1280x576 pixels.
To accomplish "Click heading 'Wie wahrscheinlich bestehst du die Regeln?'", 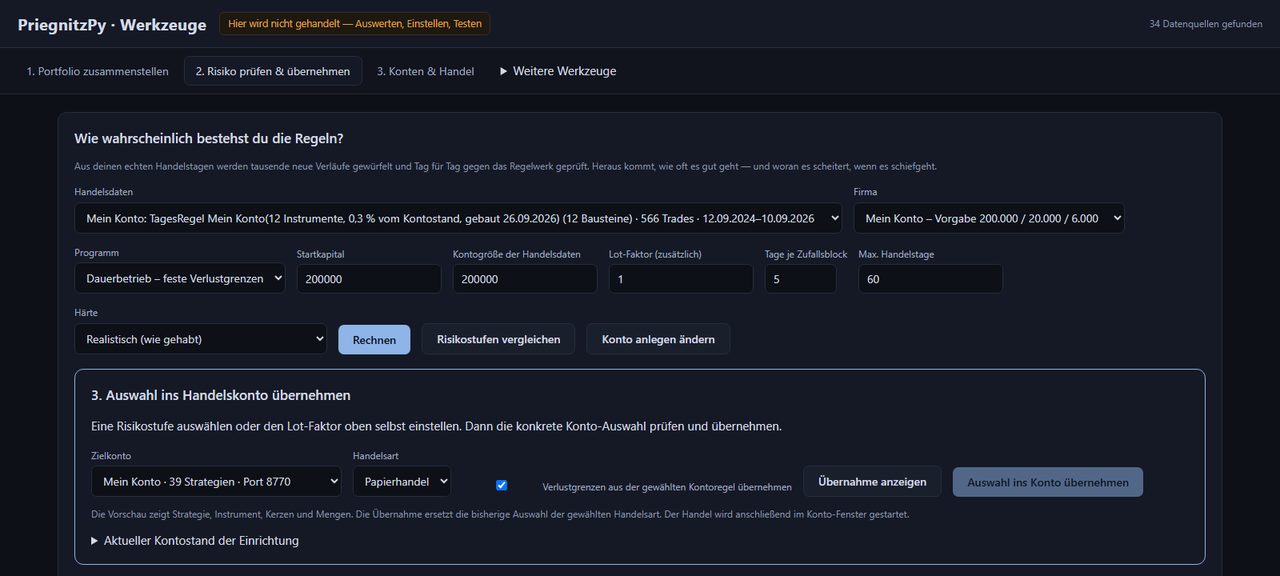I will point(209,138).
